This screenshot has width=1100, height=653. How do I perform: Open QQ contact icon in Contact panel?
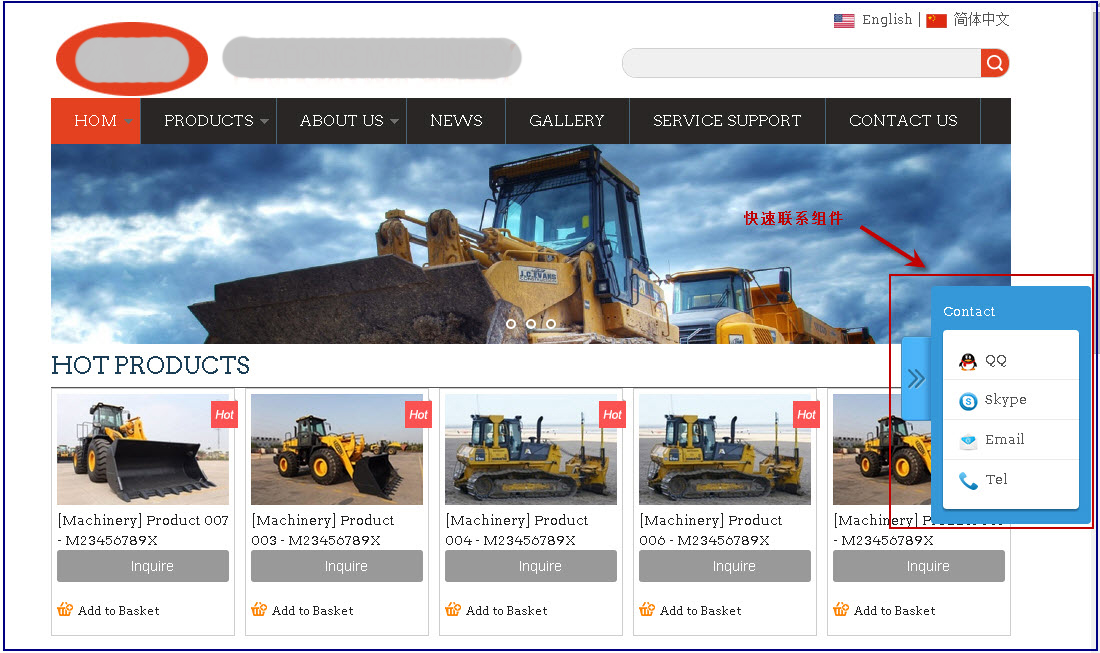968,361
